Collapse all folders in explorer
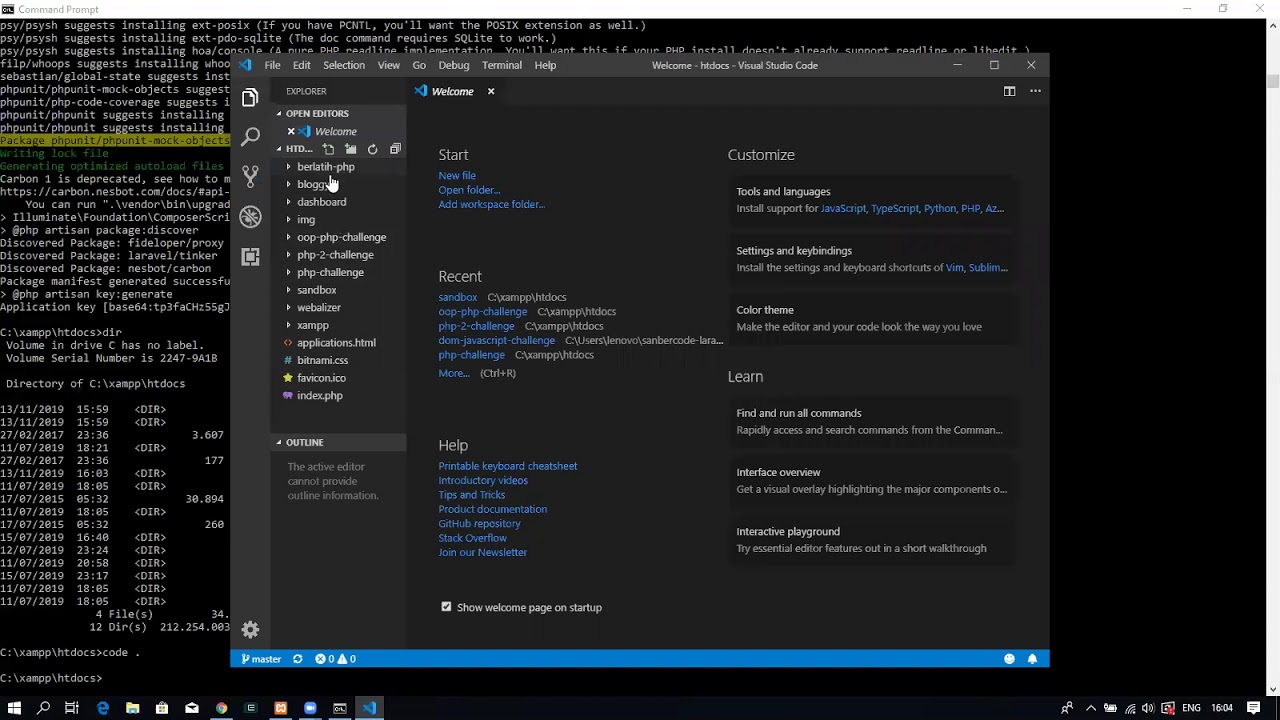The image size is (1280, 720). 395,149
